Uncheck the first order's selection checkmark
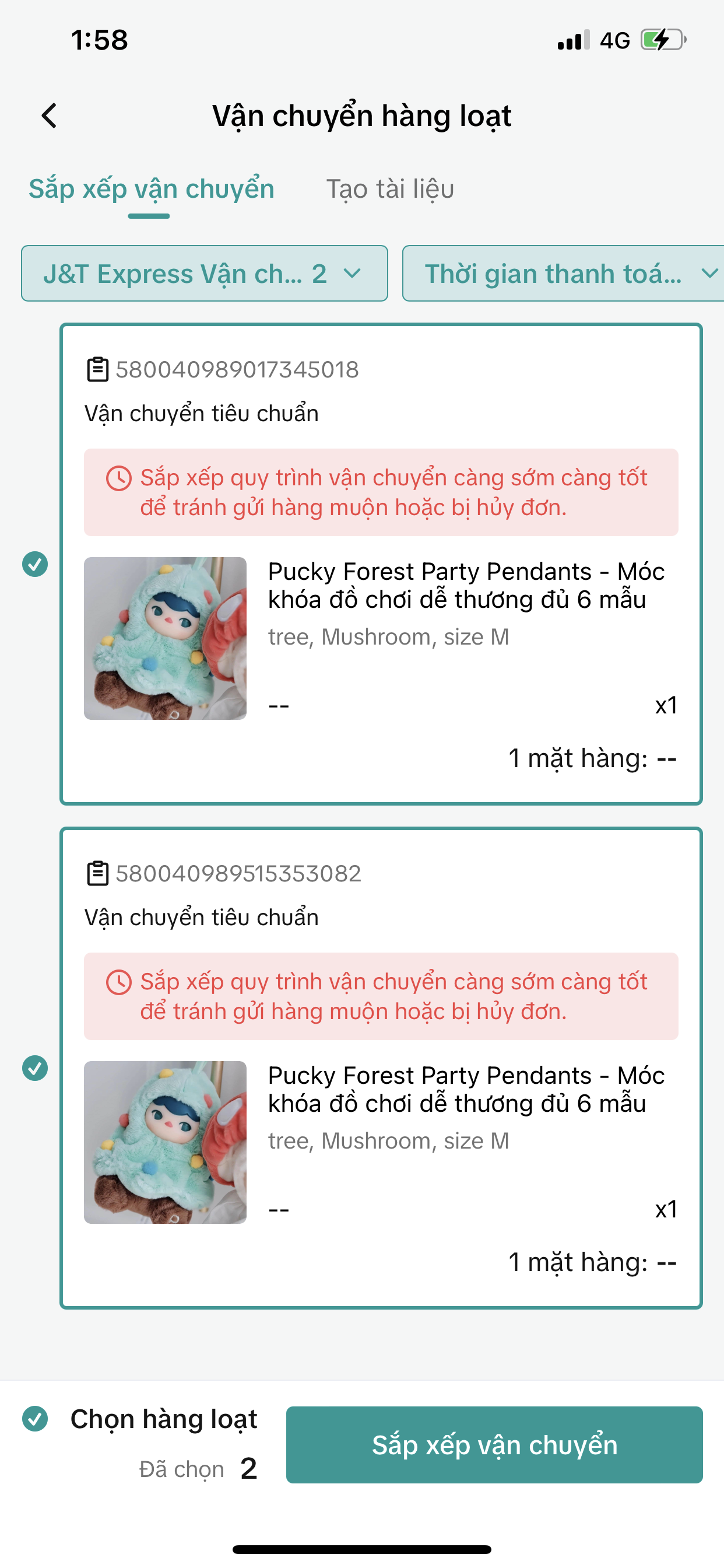Viewport: 724px width, 1568px height. point(36,563)
